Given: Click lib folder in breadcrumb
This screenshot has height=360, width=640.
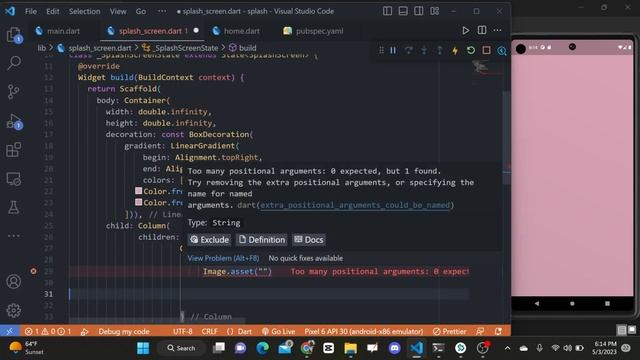Looking at the screenshot, I should [x=42, y=48].
